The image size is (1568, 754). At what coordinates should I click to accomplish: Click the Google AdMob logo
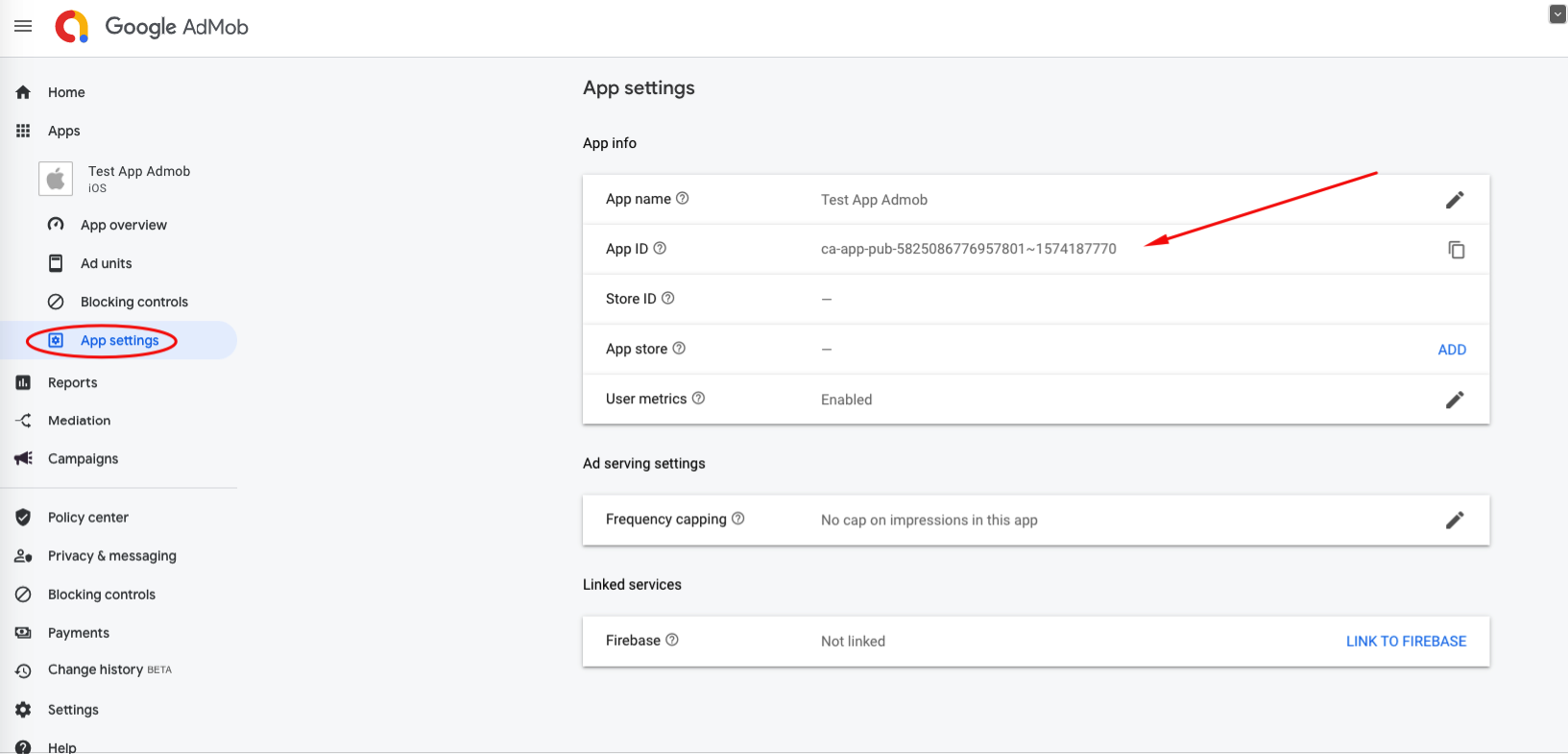tap(152, 27)
